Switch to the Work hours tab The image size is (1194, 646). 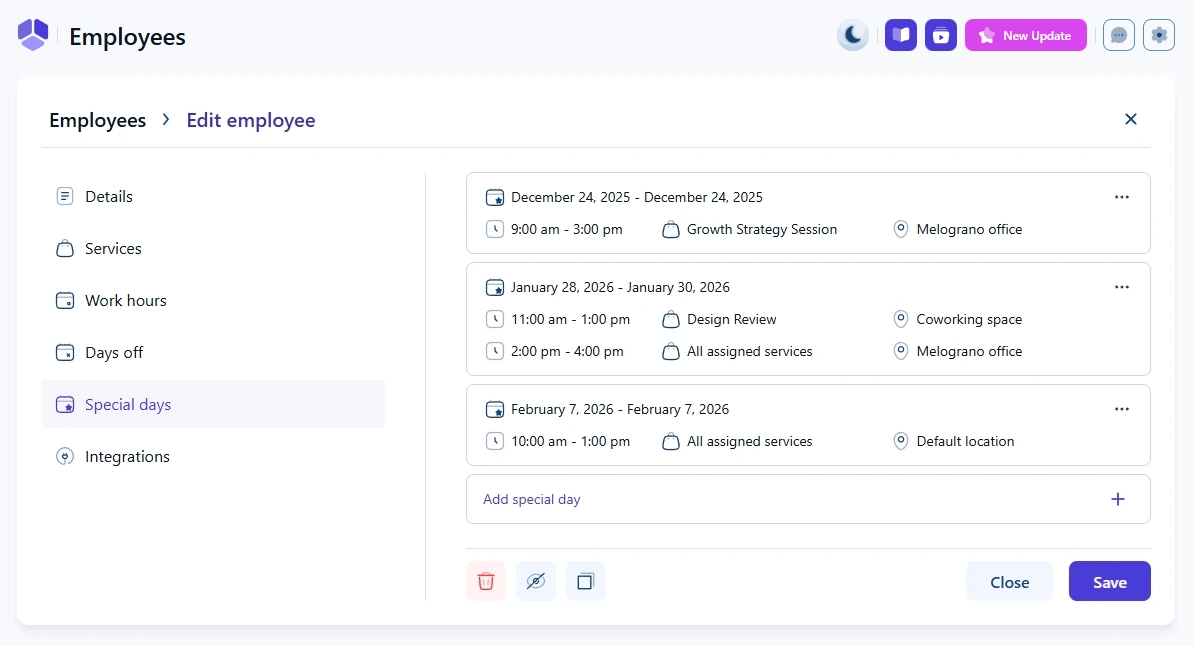click(x=125, y=301)
